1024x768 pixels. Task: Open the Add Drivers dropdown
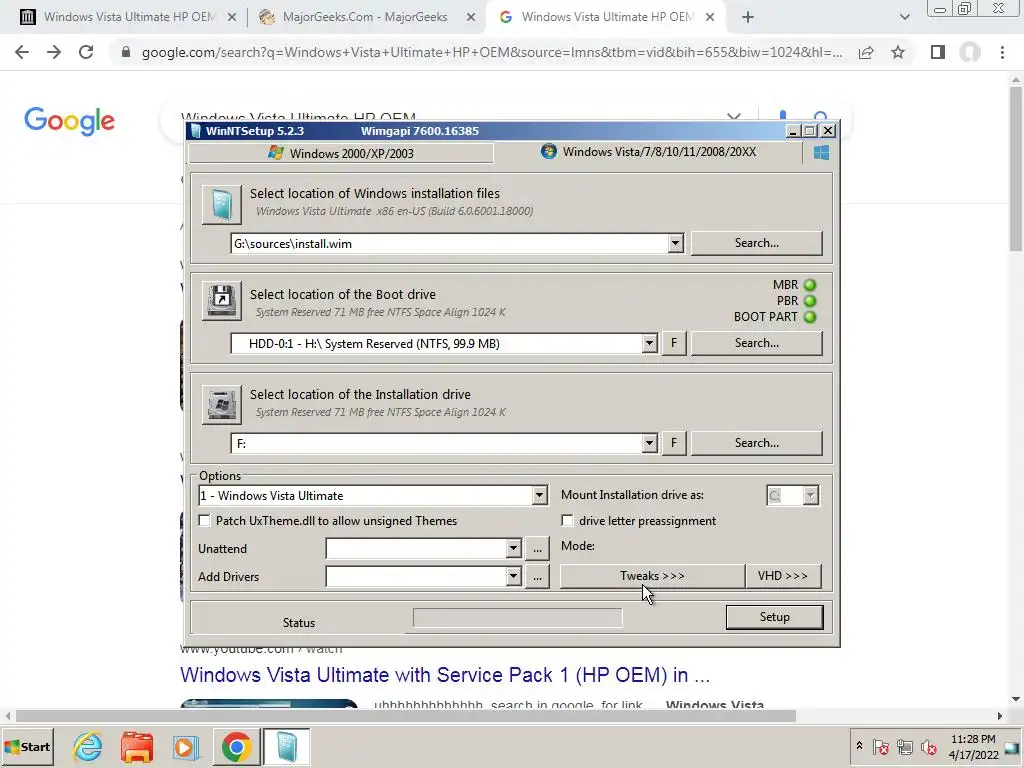pyautogui.click(x=513, y=577)
